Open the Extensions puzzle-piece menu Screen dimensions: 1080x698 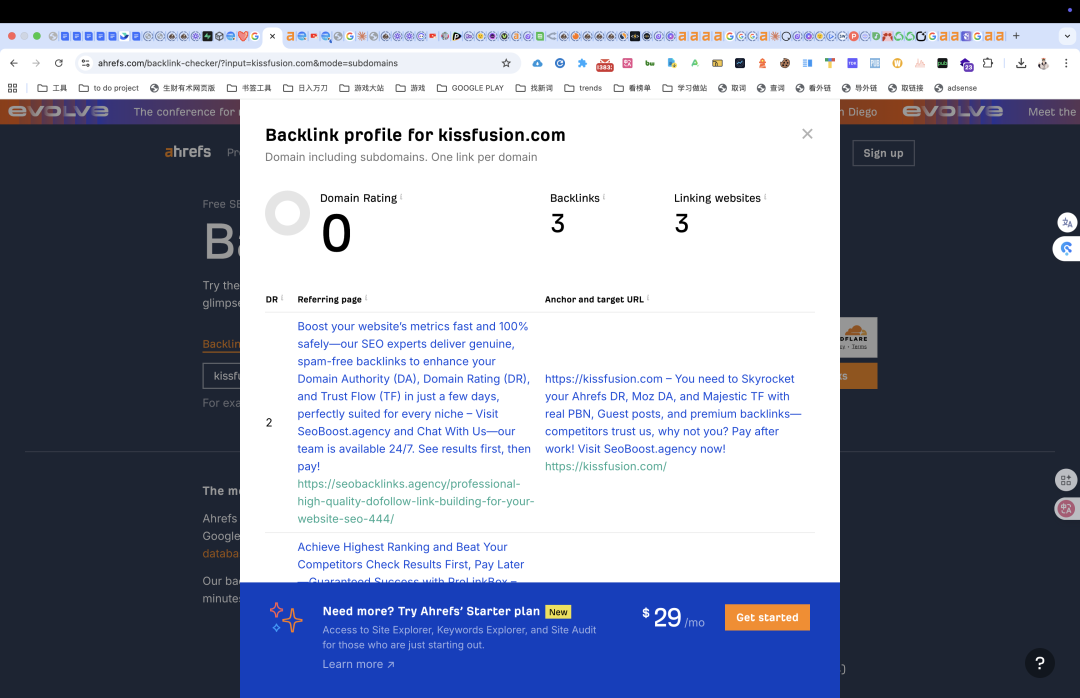click(x=988, y=63)
